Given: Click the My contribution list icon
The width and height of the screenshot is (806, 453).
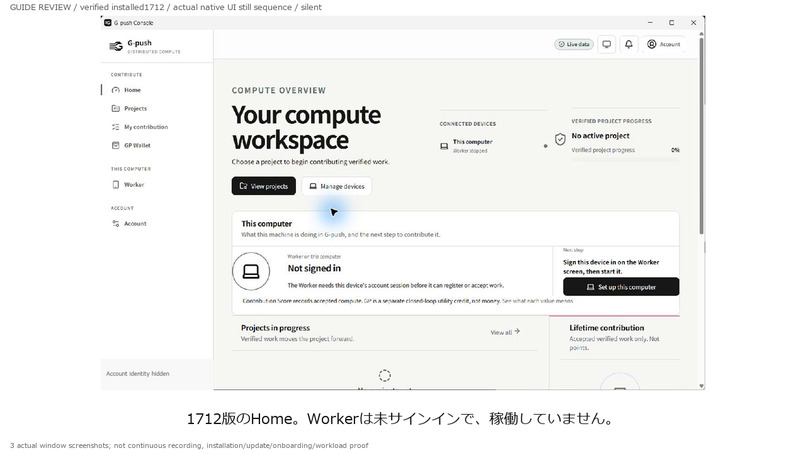Looking at the screenshot, I should coord(116,127).
